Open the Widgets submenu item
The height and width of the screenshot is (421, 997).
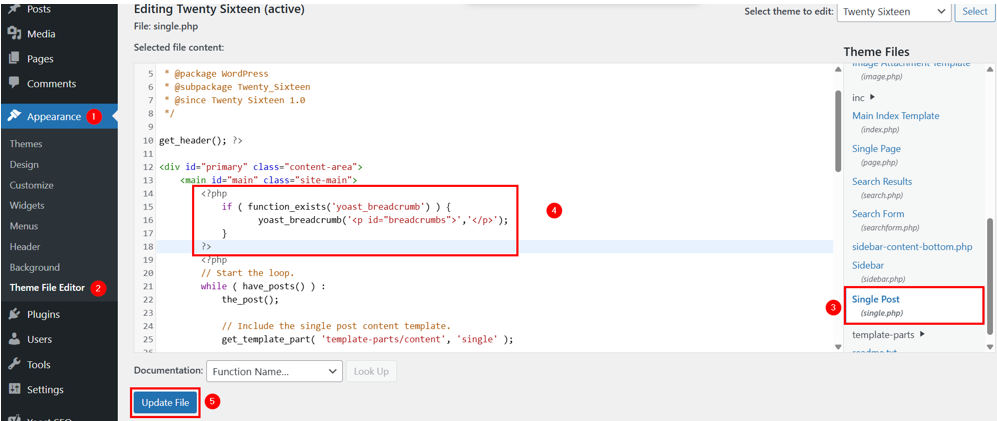click(27, 205)
